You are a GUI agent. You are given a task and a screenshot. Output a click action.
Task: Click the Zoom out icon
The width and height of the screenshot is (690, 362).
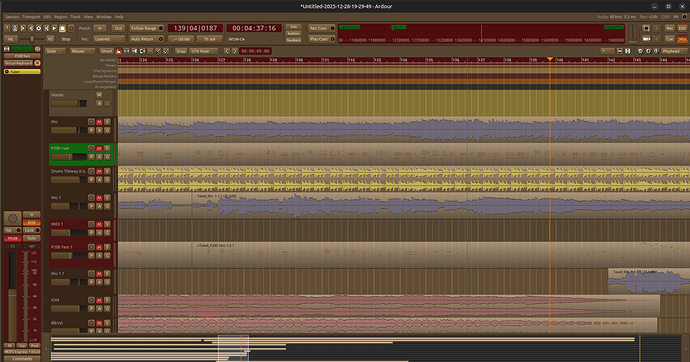click(x=640, y=51)
